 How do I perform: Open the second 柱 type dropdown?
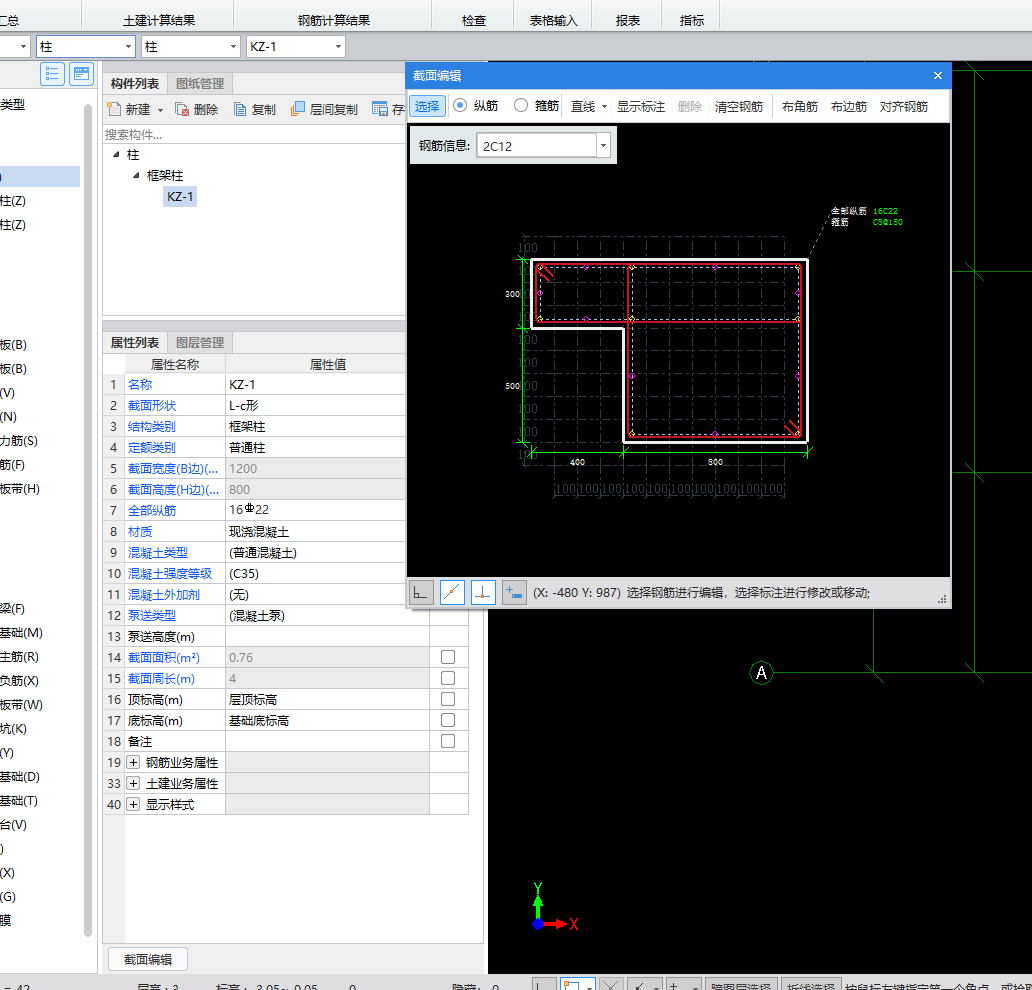[233, 47]
